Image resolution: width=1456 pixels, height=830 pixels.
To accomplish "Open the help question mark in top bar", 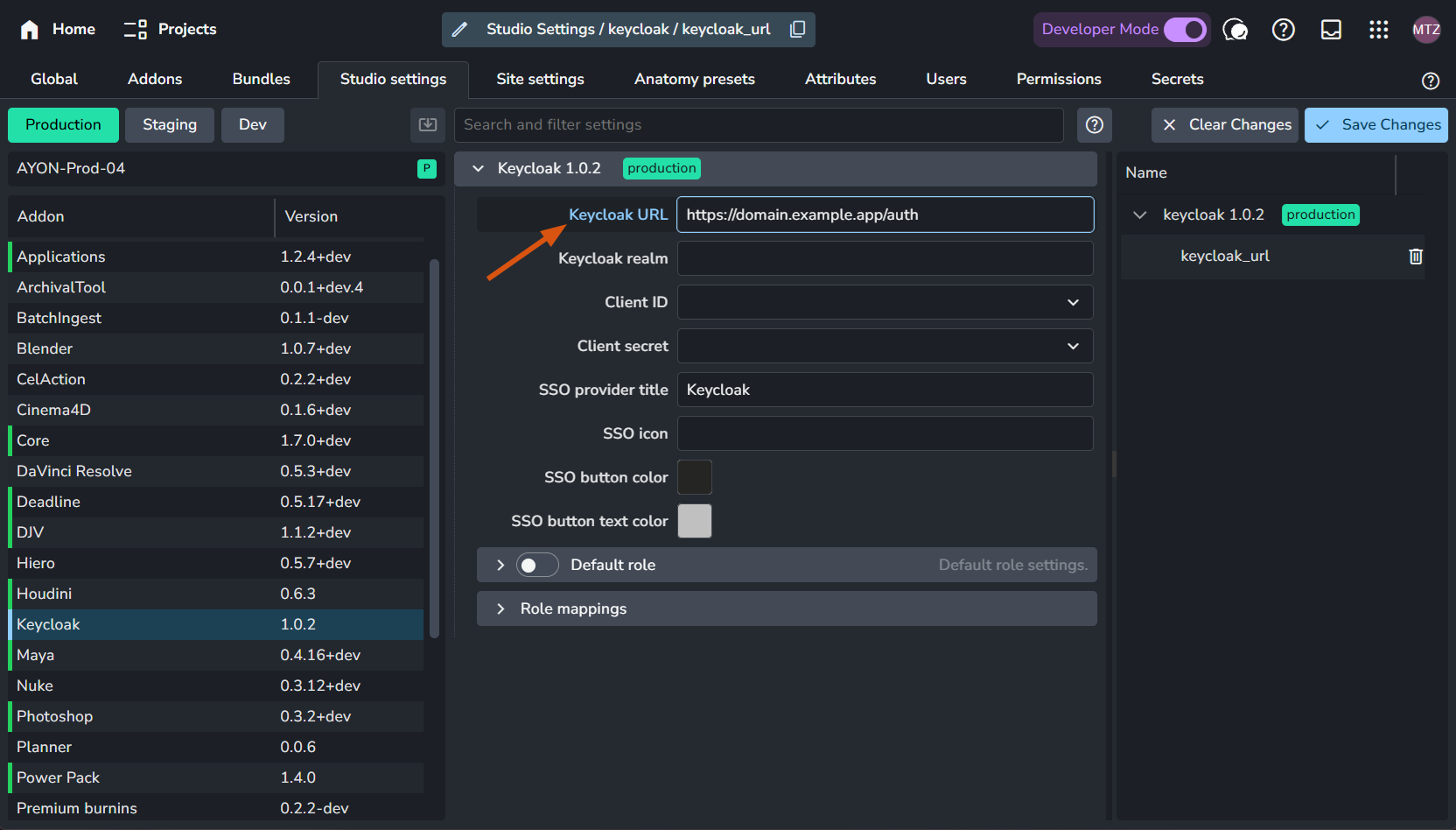I will tap(1283, 30).
